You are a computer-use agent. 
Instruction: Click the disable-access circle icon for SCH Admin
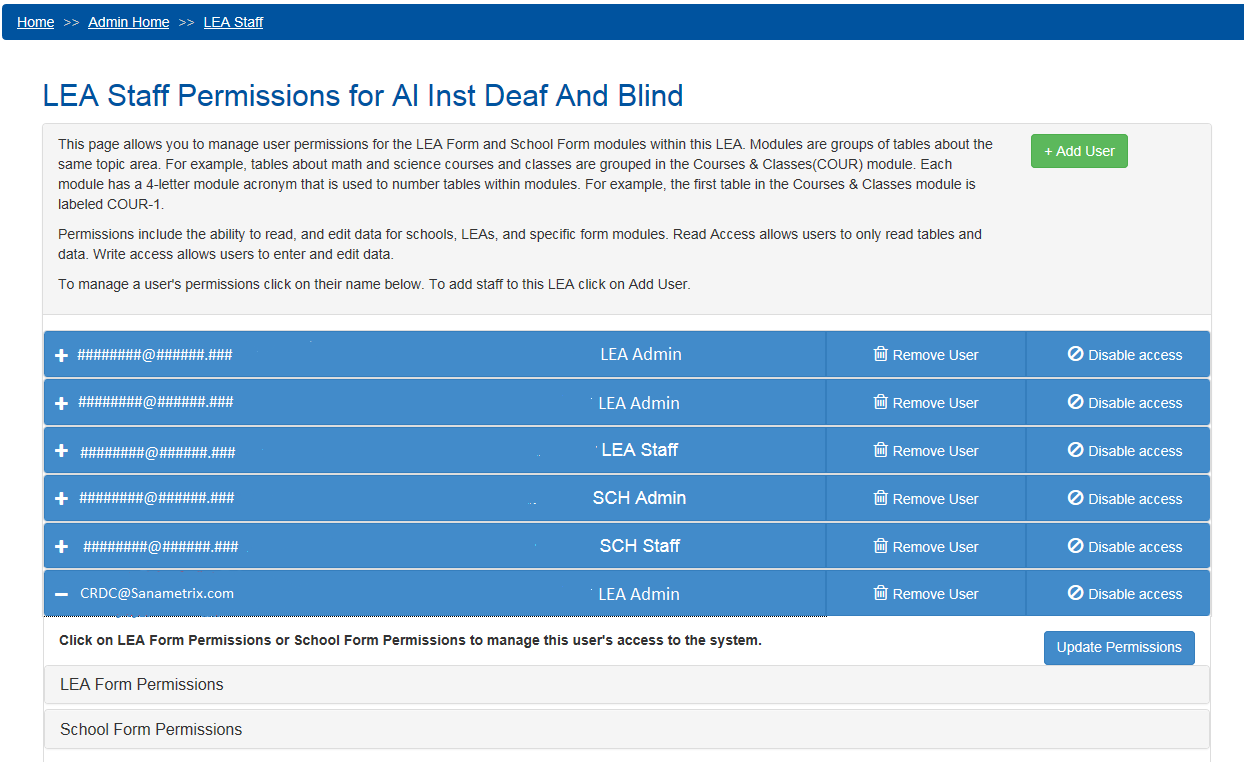point(1076,498)
